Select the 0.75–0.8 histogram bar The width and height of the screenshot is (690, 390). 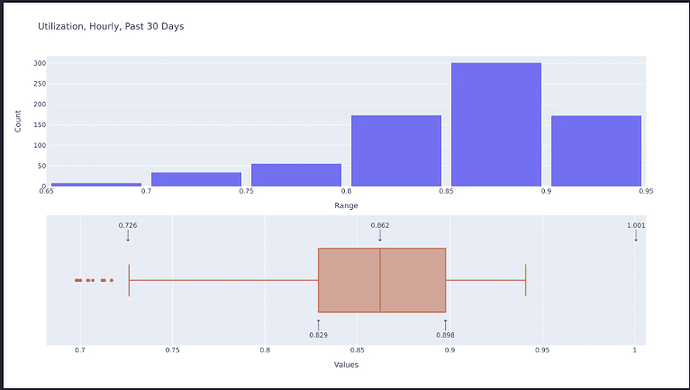click(296, 175)
